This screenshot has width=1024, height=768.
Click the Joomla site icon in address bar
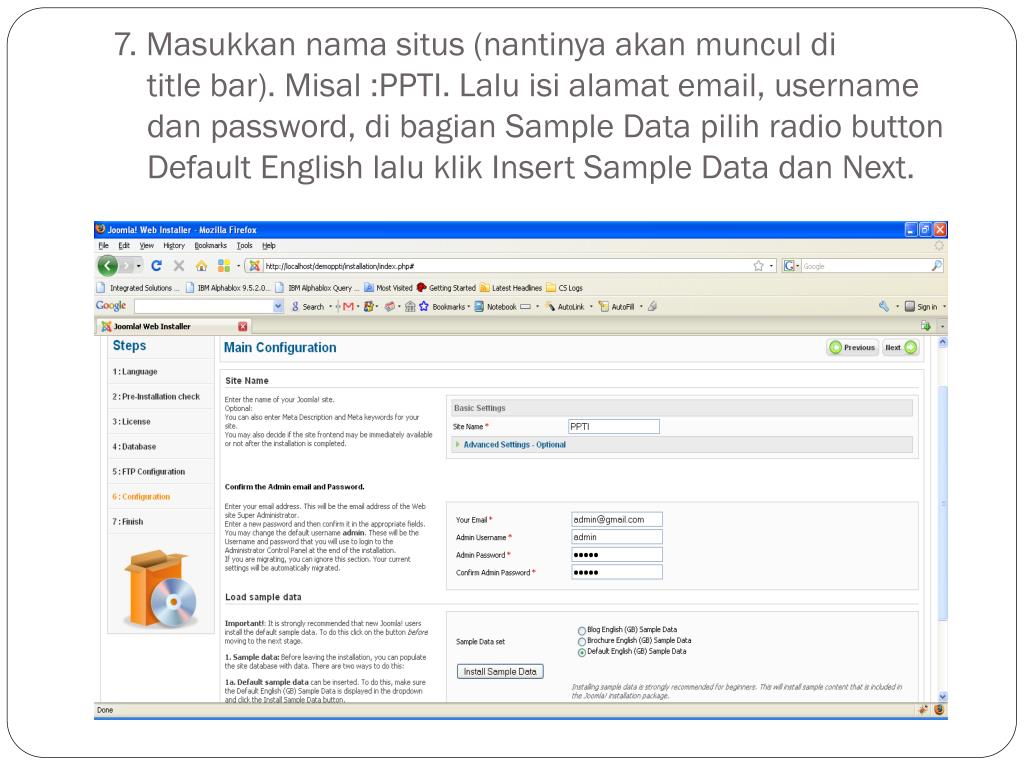coord(255,266)
